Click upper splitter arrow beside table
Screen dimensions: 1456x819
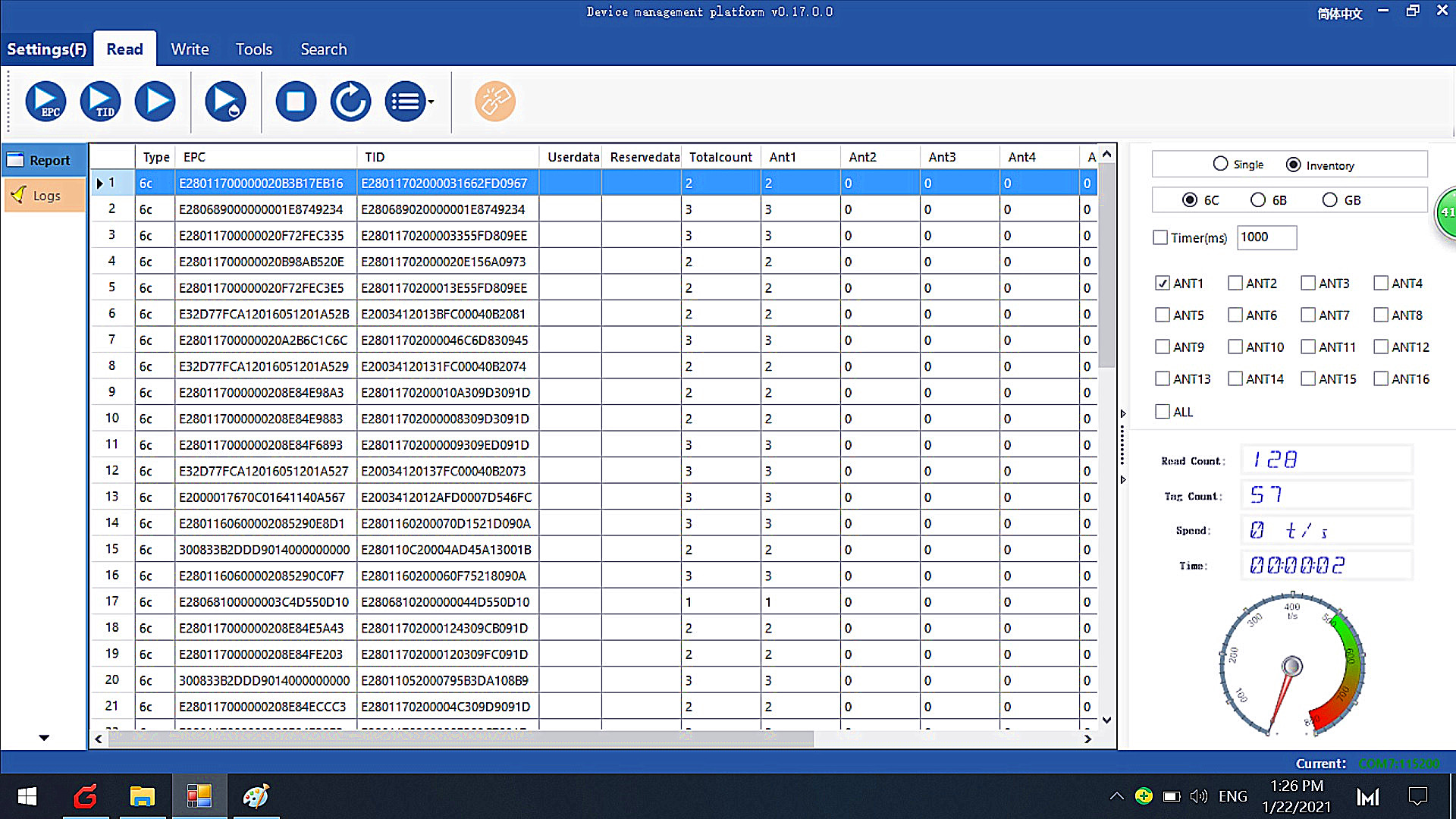tap(1123, 414)
